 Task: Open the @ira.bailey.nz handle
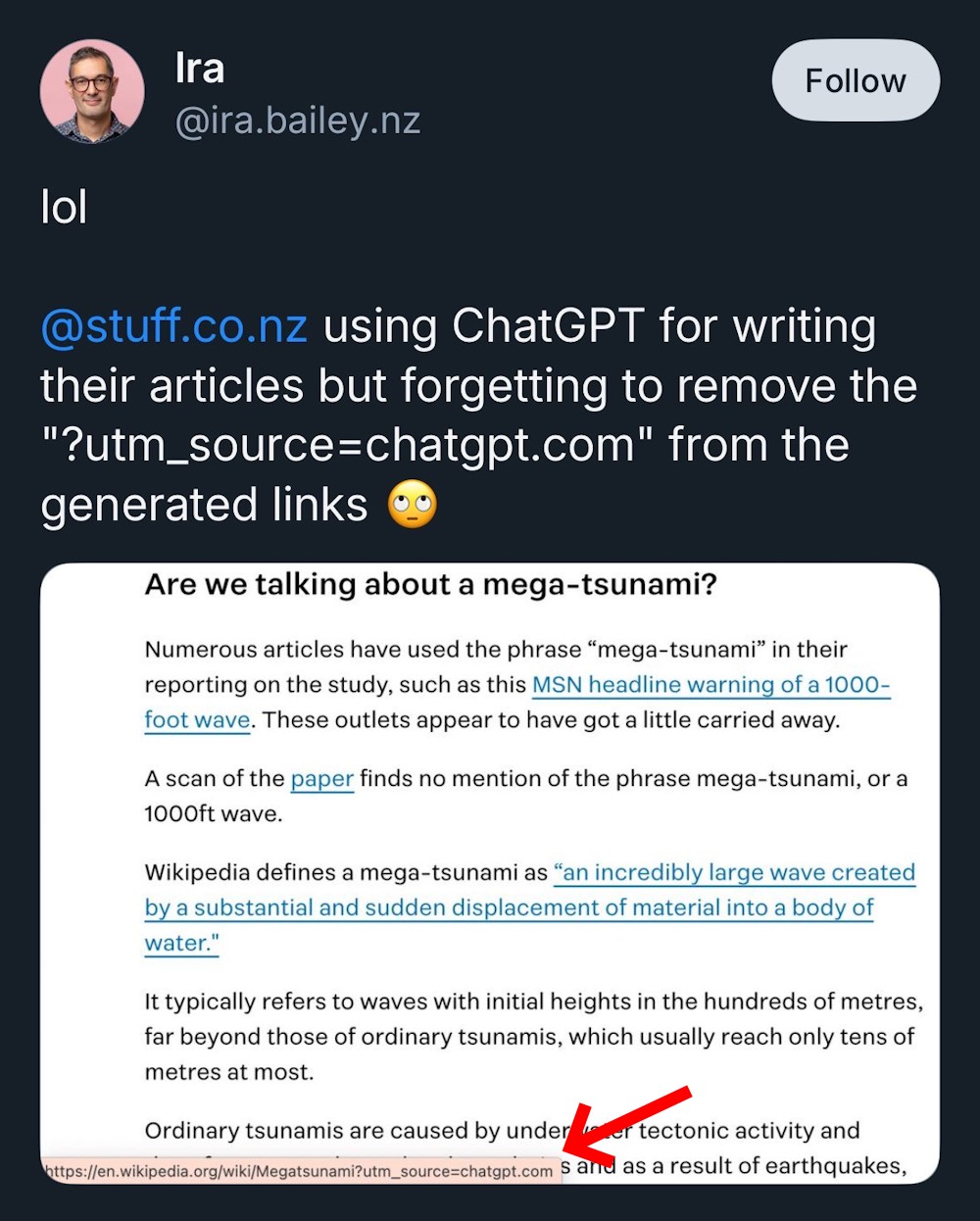click(x=298, y=121)
